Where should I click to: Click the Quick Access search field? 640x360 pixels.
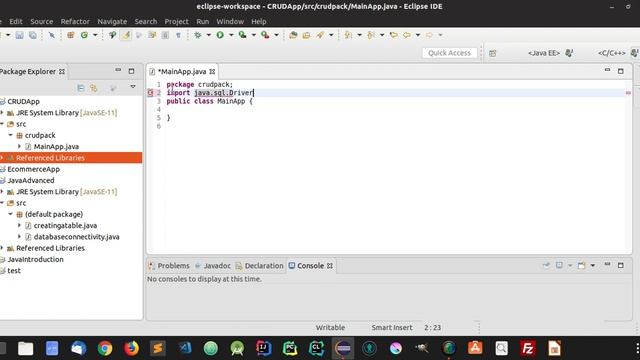pos(449,53)
